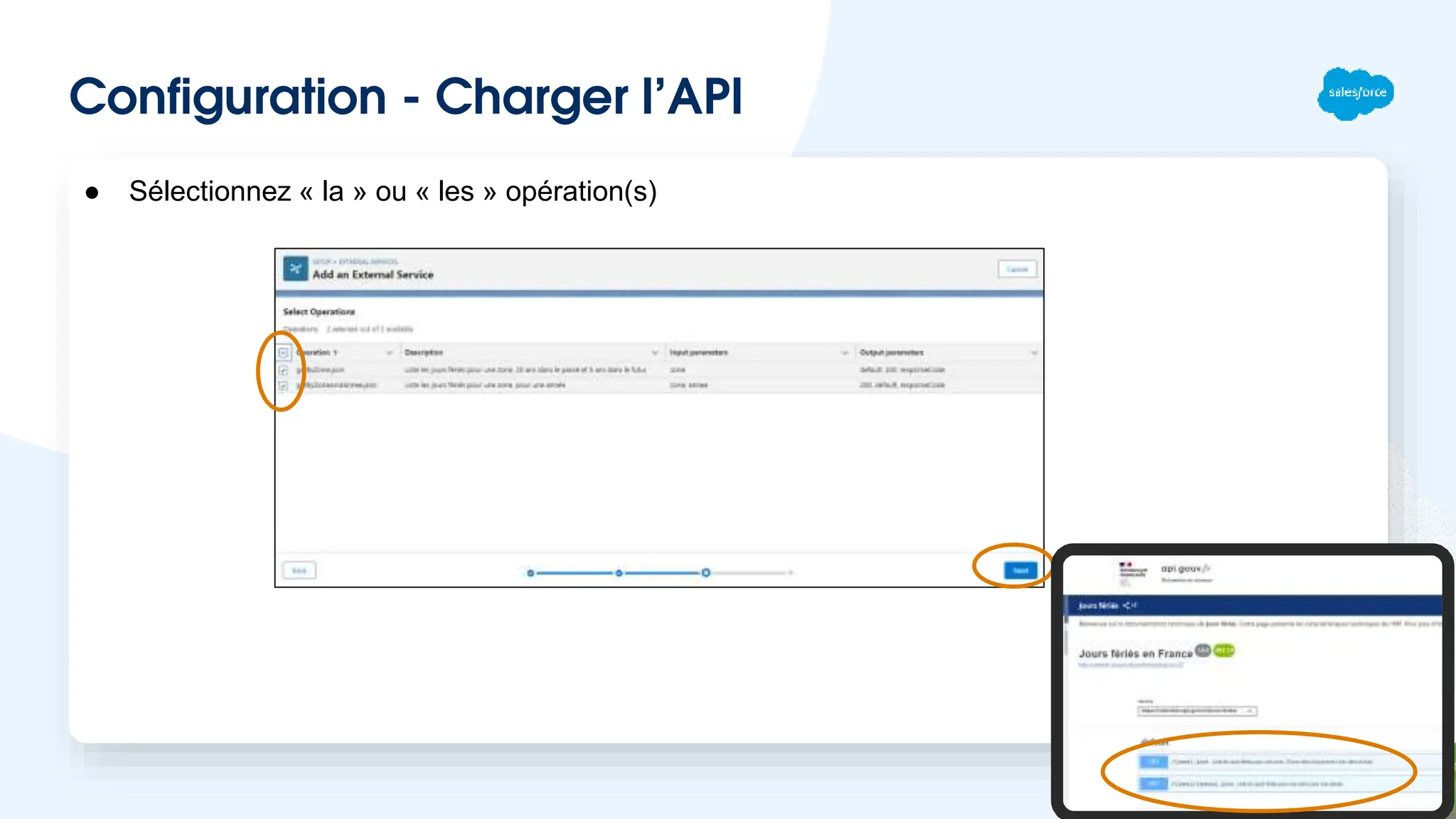Click the 'zone' input parameter cell
1456x819 pixels.
[x=678, y=370]
